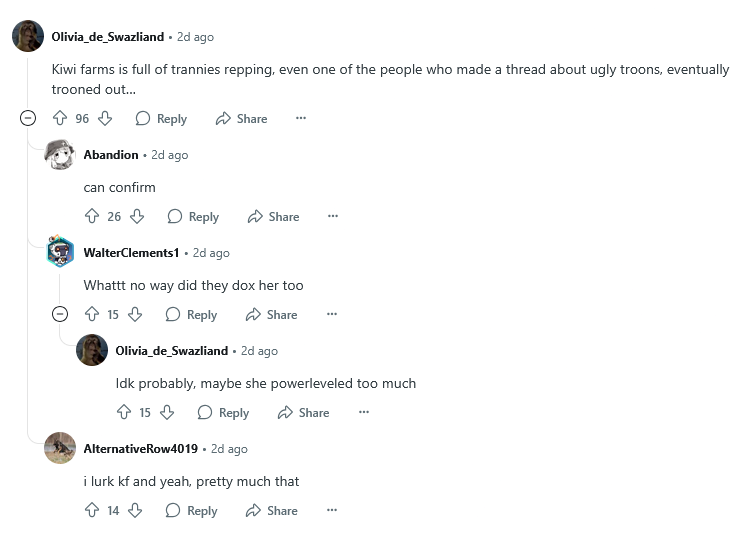Open WalterClements1's username link
The height and width of the screenshot is (534, 743).
[x=131, y=253]
